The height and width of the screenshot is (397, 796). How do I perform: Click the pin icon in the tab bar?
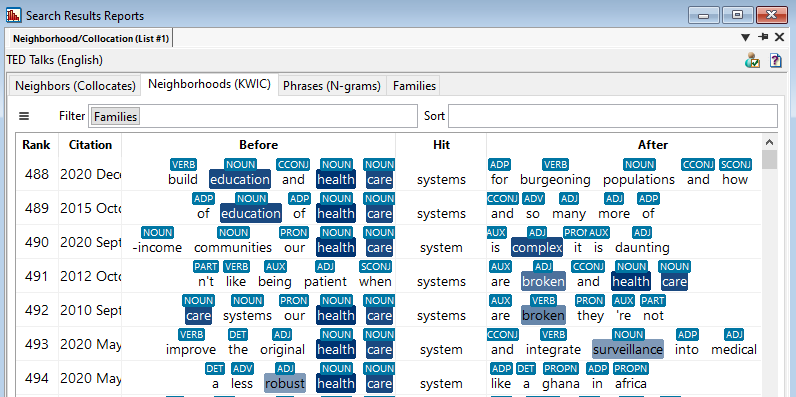click(762, 37)
